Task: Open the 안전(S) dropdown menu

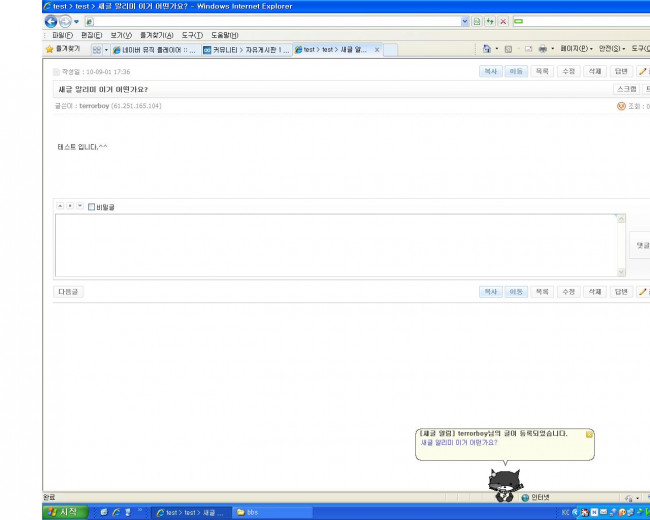Action: tap(612, 49)
